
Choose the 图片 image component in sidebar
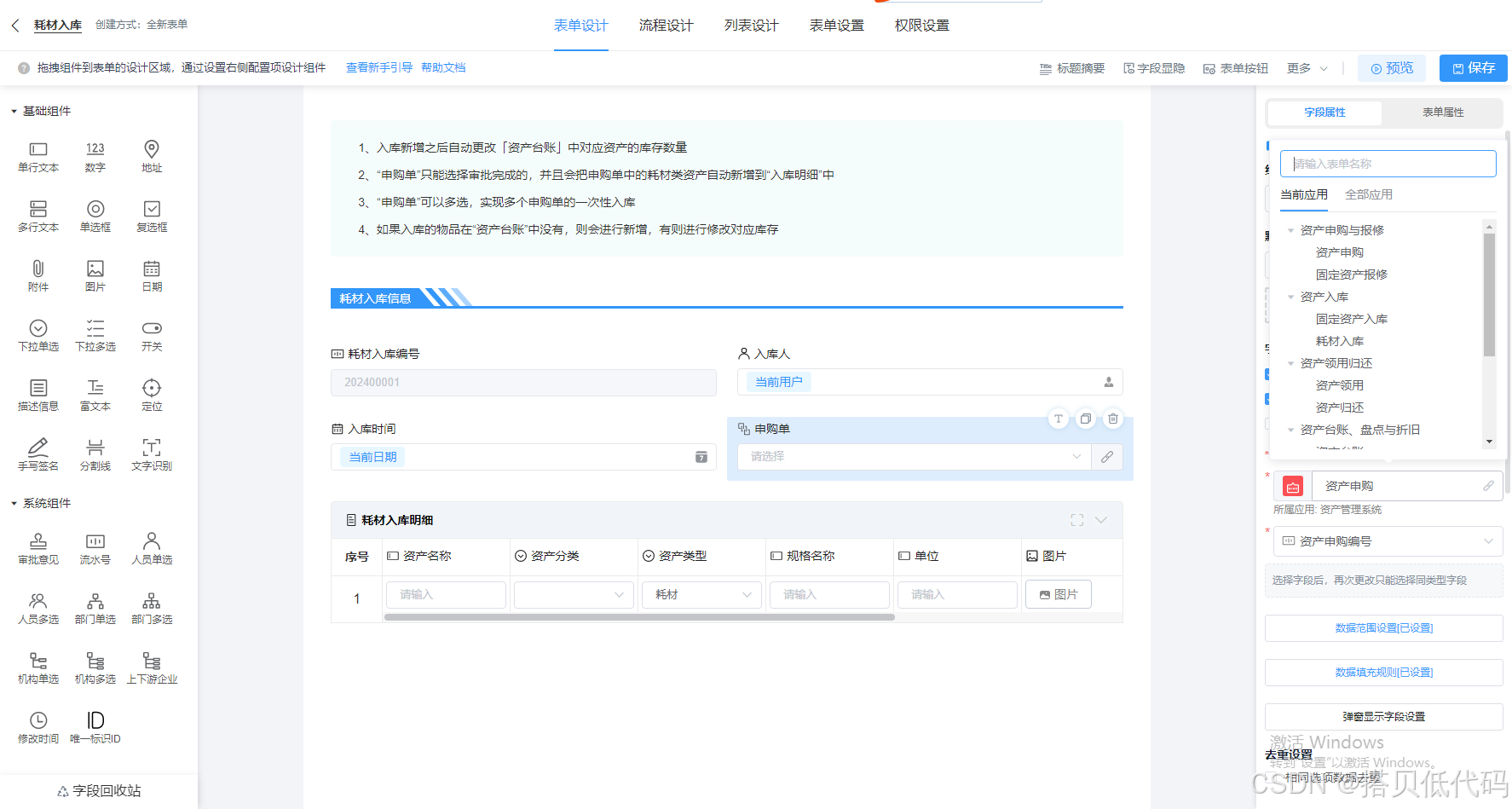pos(95,276)
